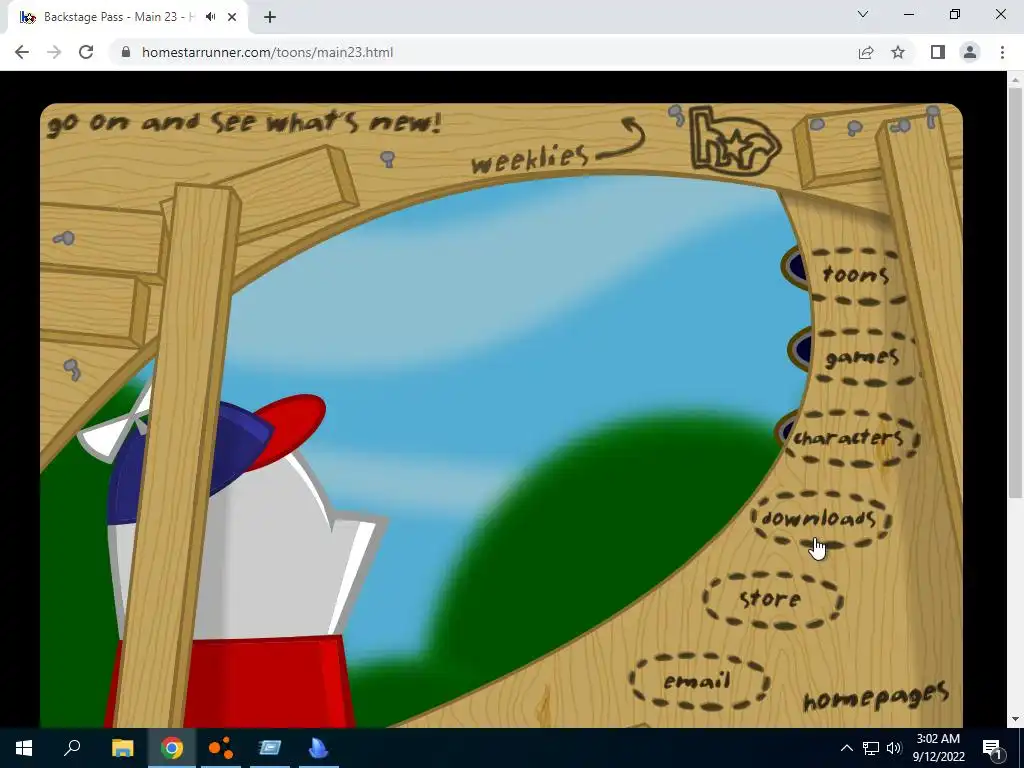
Task: Open the blue sail taskbar app
Action: click(x=319, y=748)
